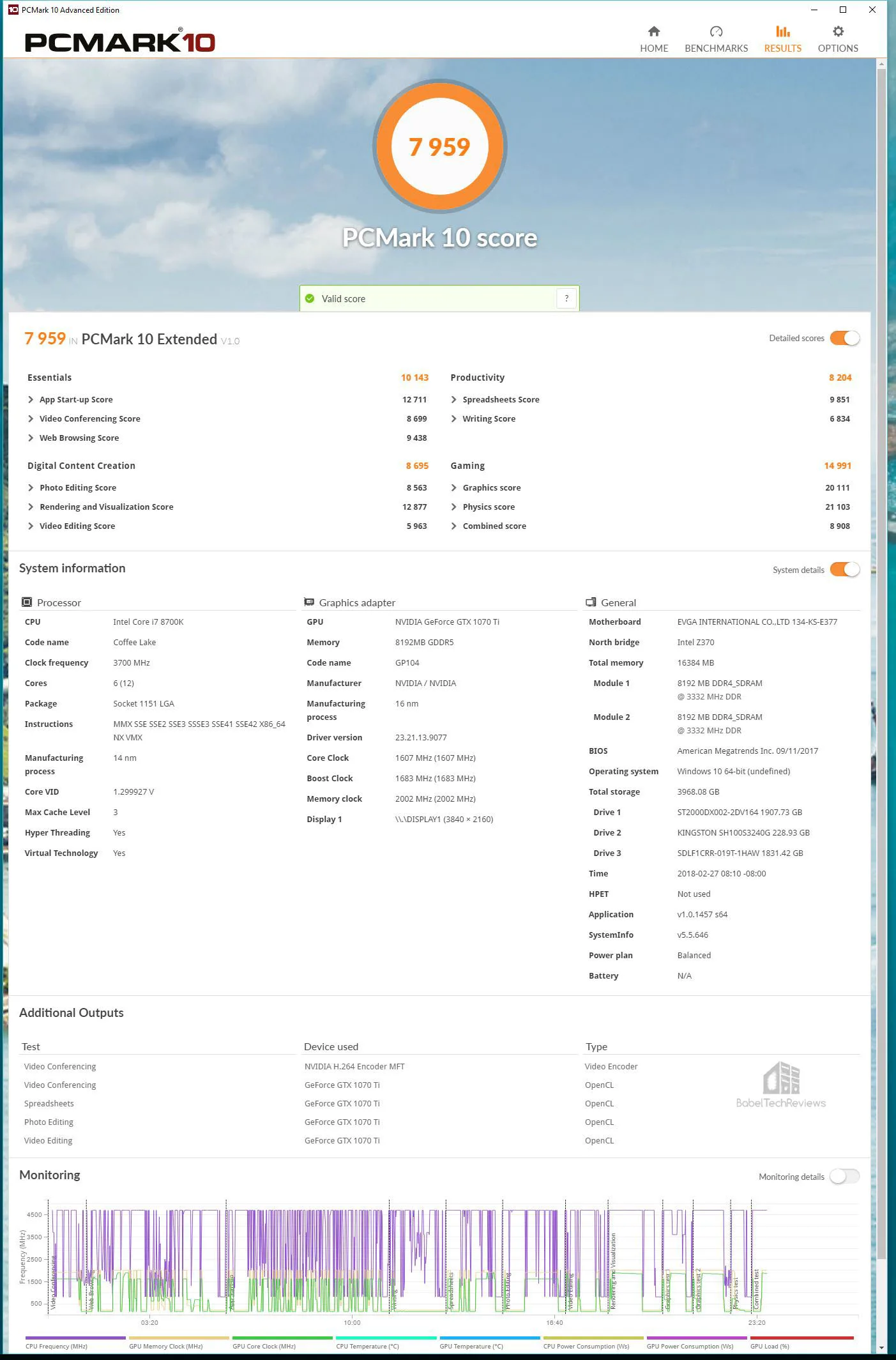Toggle the Detailed scores switch
896x1360 pixels.
pyautogui.click(x=845, y=338)
